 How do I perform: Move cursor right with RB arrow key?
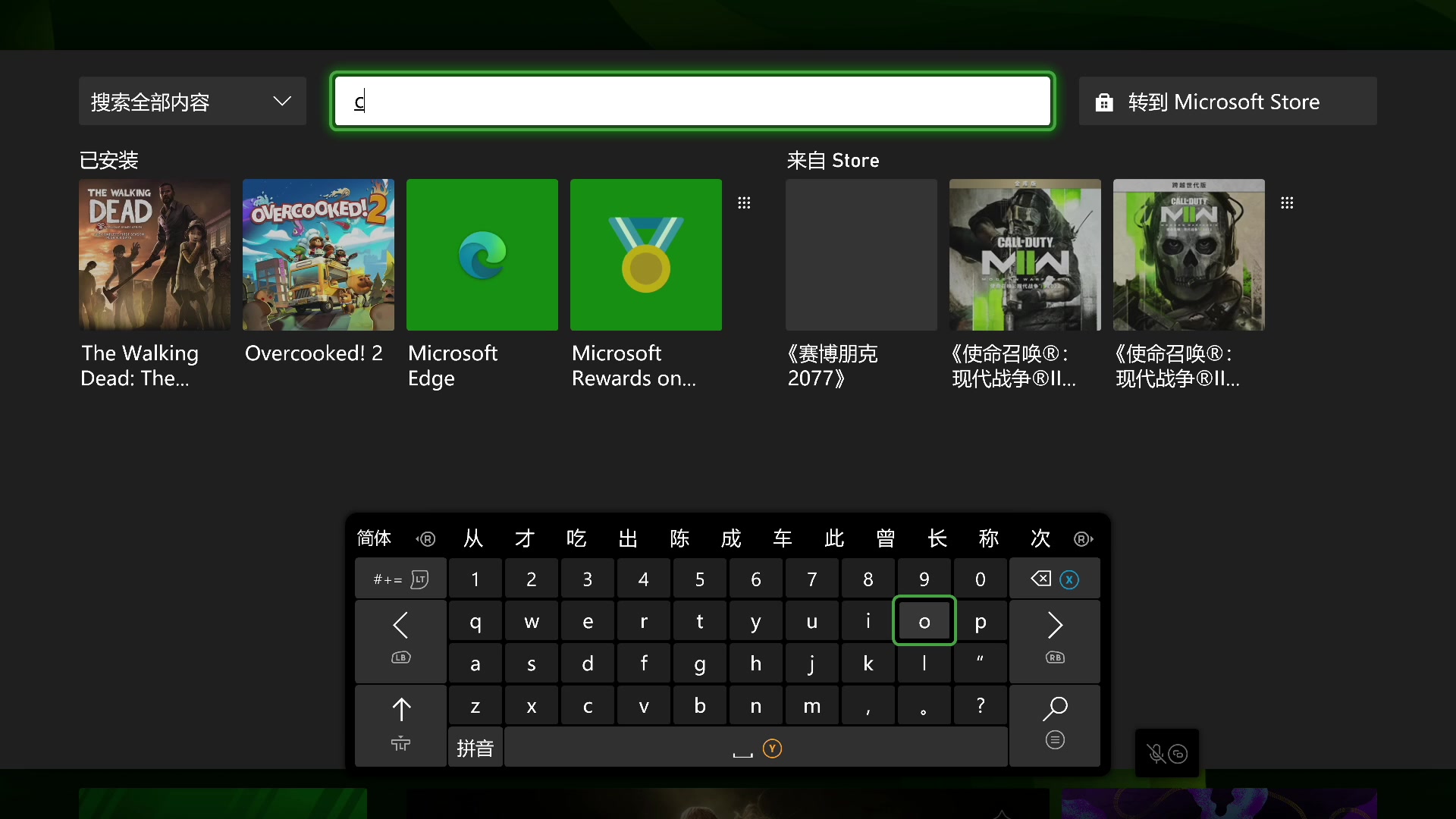pyautogui.click(x=1055, y=642)
